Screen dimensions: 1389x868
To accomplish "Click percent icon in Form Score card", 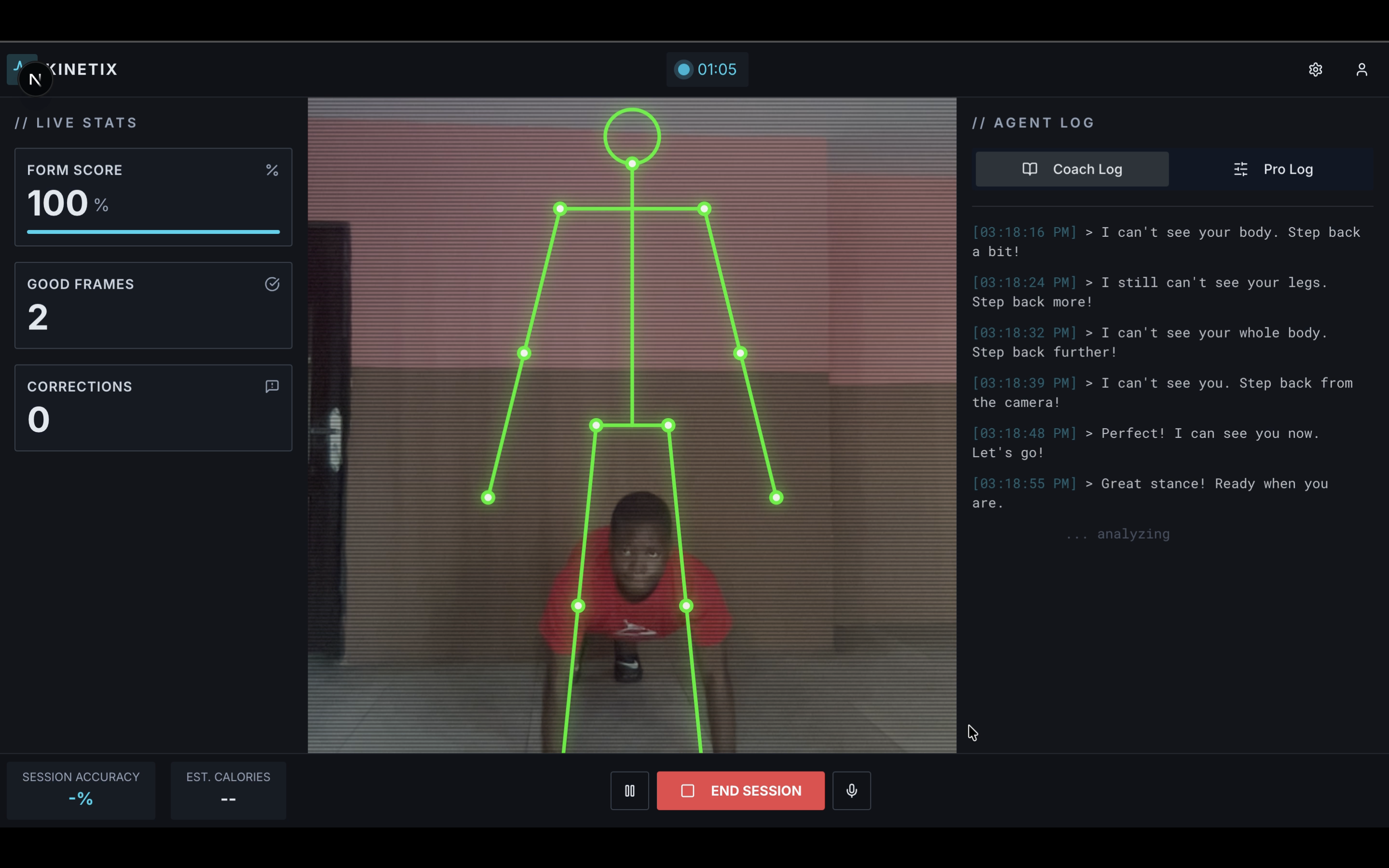I will [x=272, y=170].
